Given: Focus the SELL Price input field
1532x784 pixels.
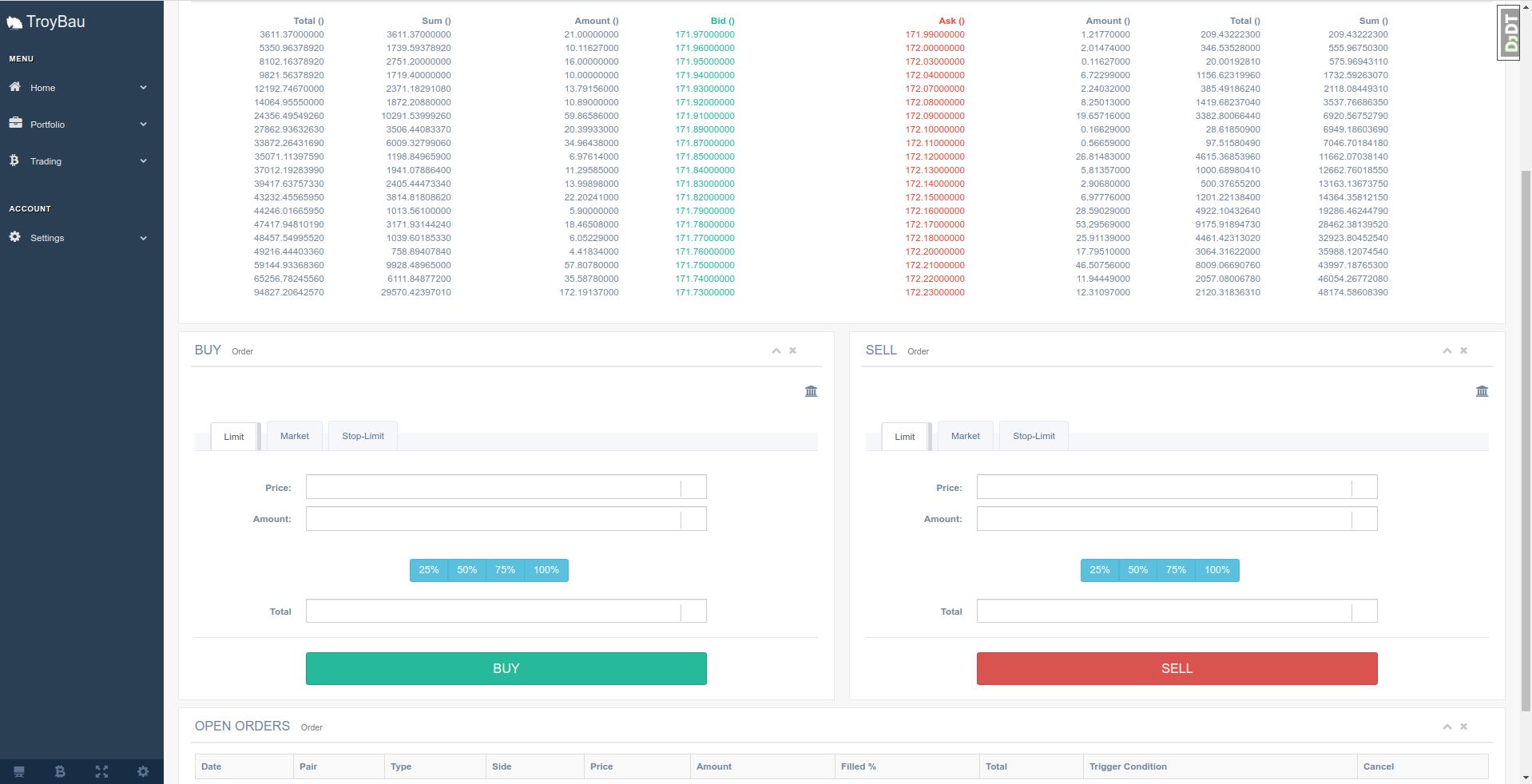Looking at the screenshot, I should pyautogui.click(x=1177, y=487).
